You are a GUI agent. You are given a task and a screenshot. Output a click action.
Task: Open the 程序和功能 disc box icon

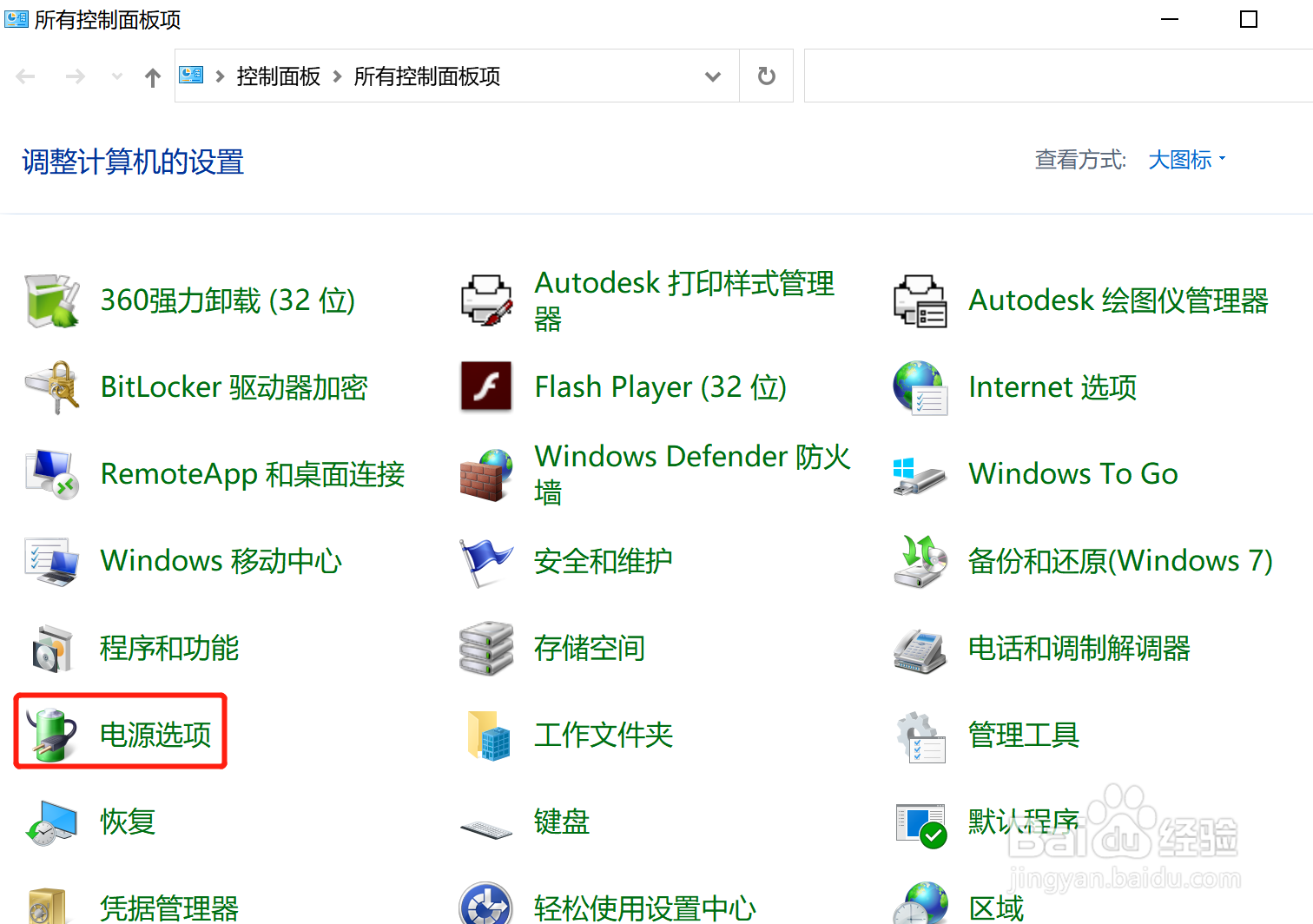(52, 649)
